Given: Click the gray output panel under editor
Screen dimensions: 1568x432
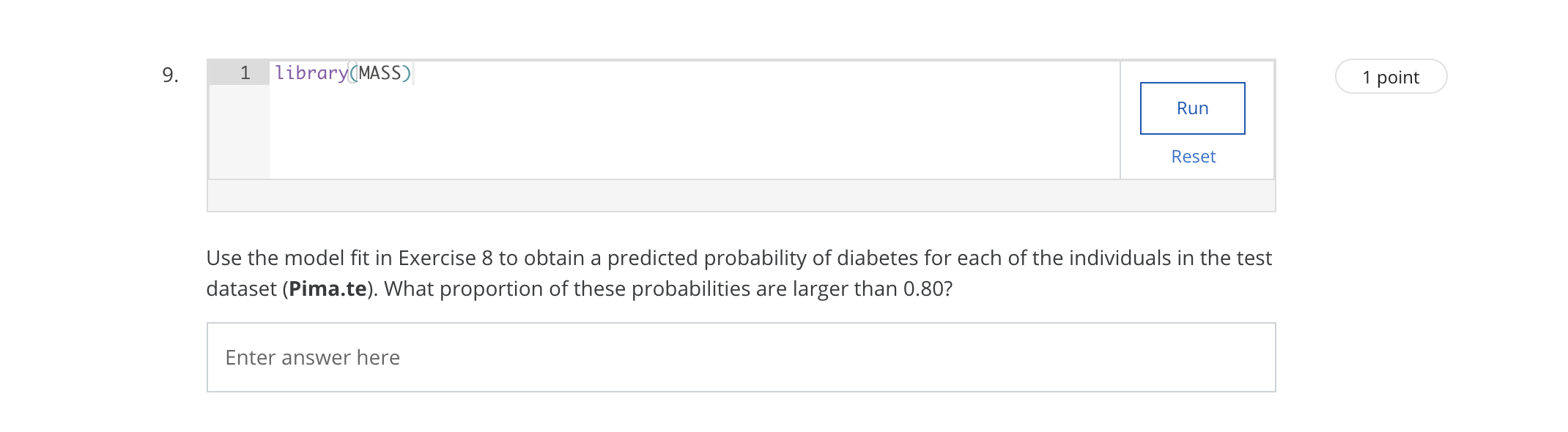Looking at the screenshot, I should tap(741, 196).
